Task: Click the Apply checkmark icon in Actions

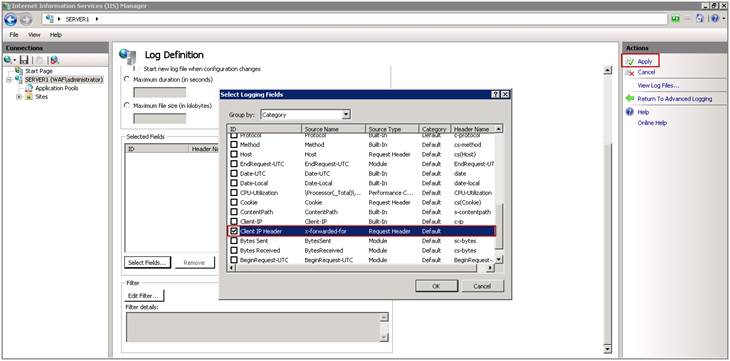Action: [x=630, y=61]
